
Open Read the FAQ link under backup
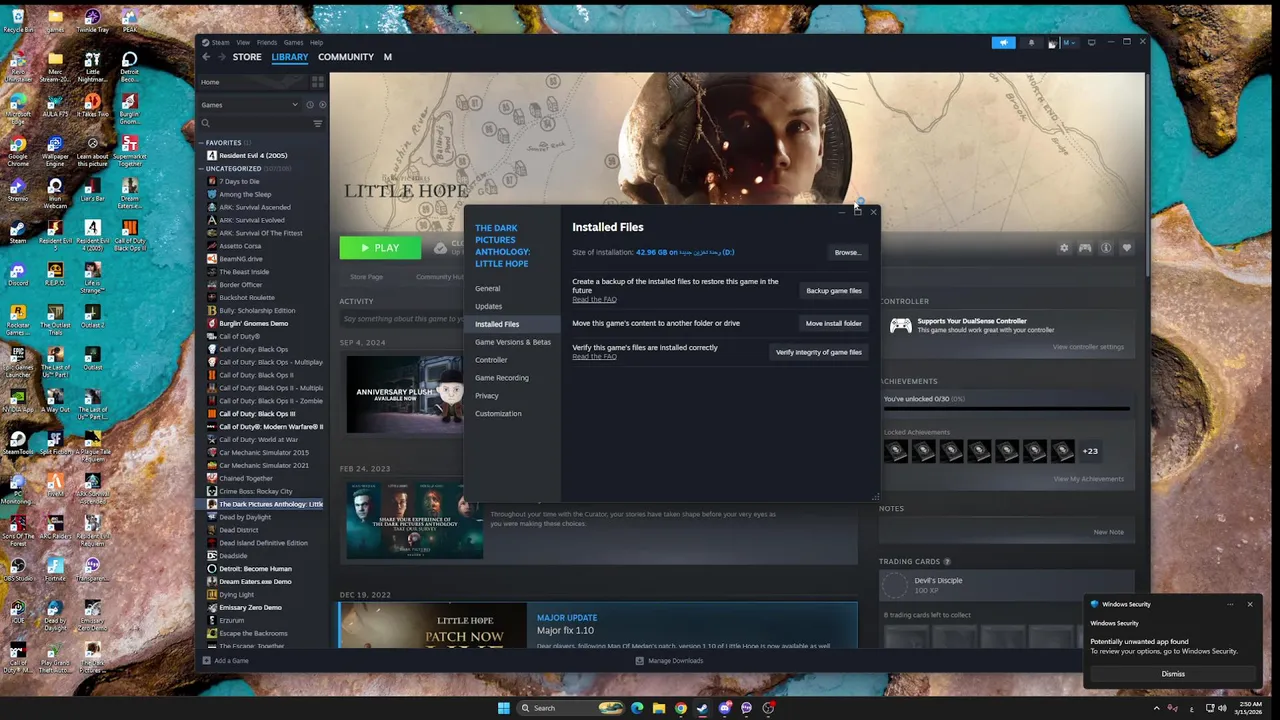(x=594, y=300)
